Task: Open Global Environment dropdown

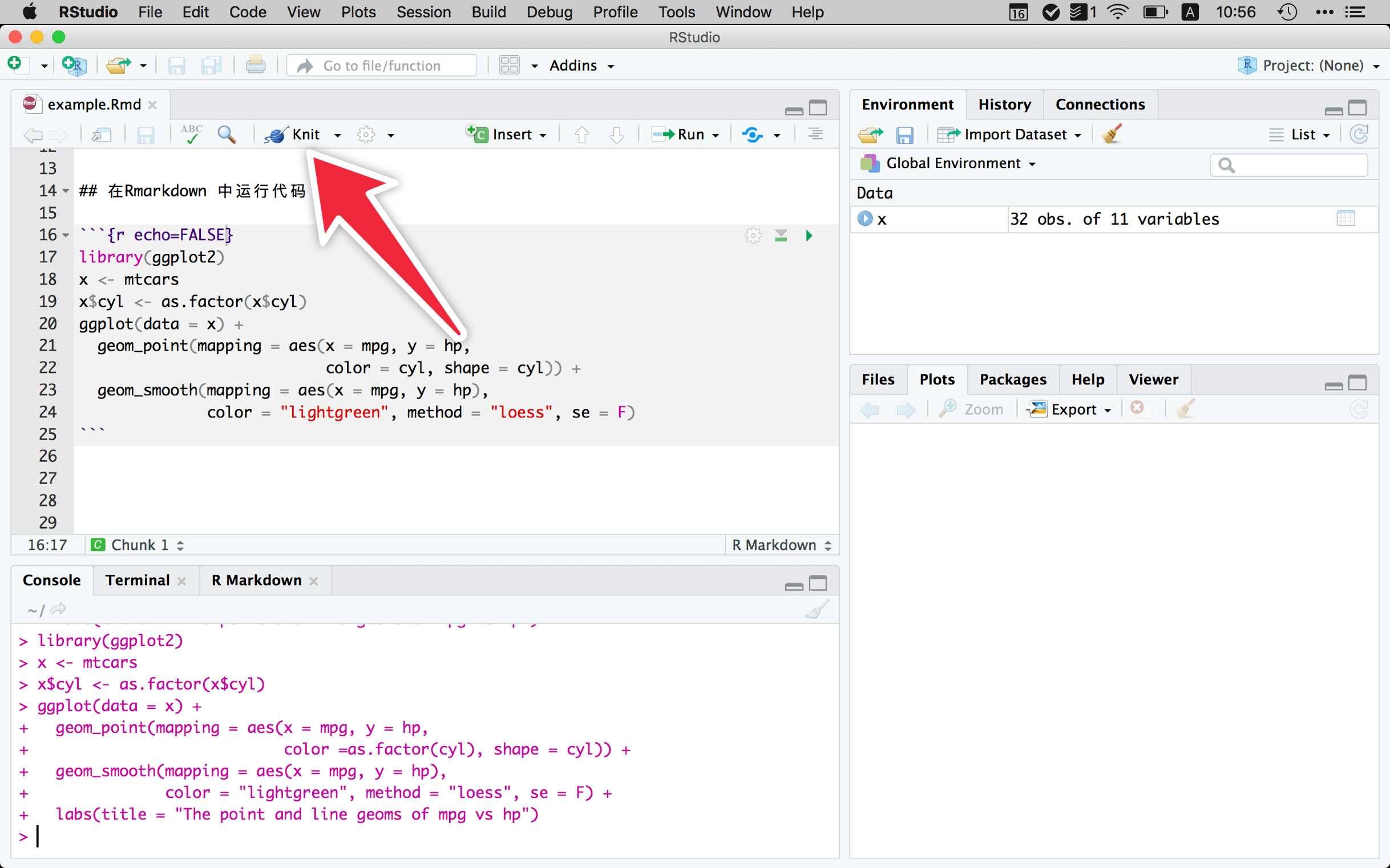Action: pos(948,164)
